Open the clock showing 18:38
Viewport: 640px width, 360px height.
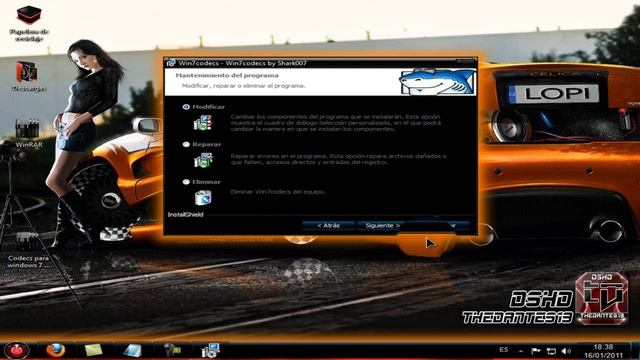[603, 351]
